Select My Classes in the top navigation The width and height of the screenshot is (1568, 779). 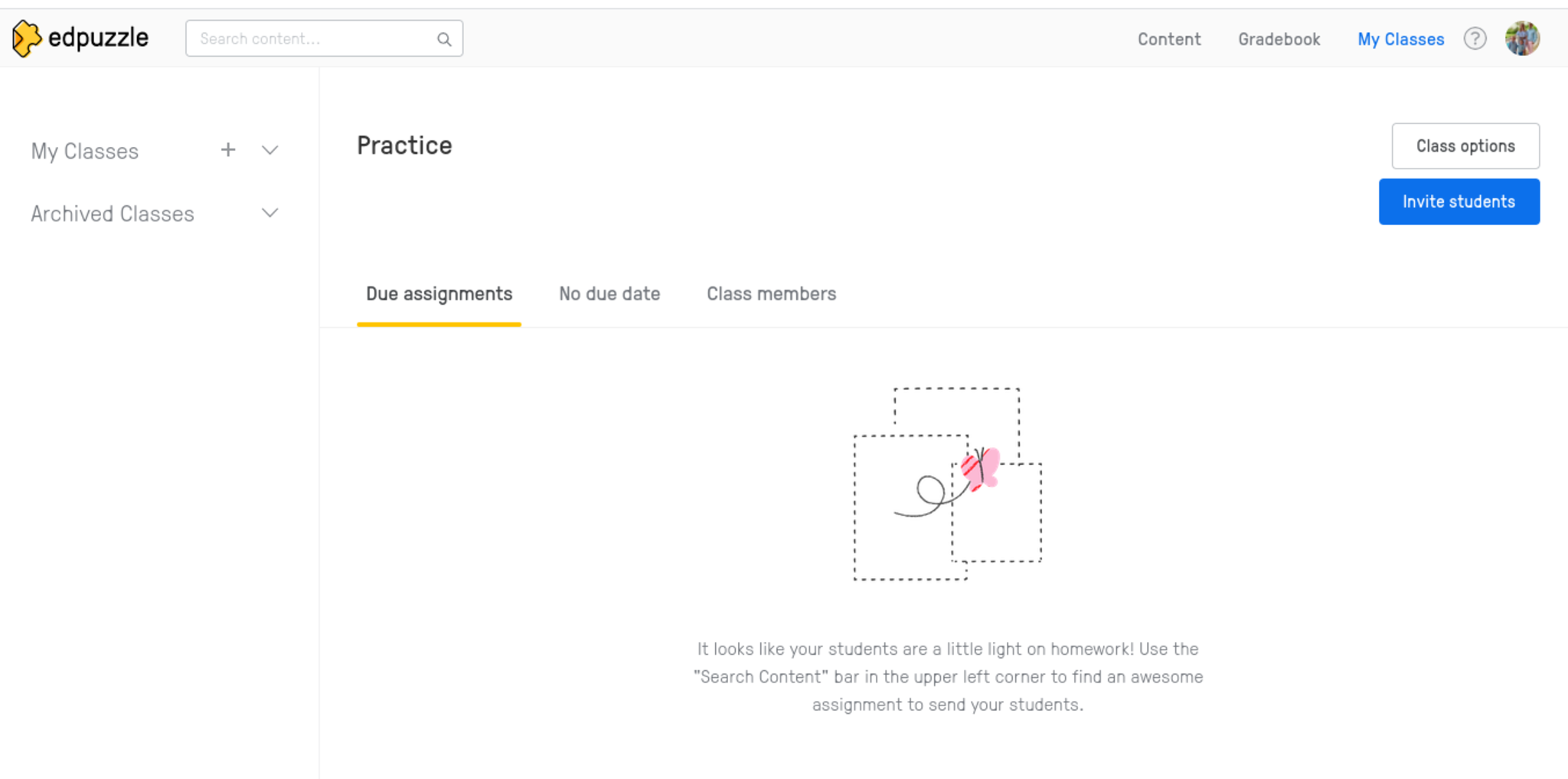pyautogui.click(x=1400, y=39)
